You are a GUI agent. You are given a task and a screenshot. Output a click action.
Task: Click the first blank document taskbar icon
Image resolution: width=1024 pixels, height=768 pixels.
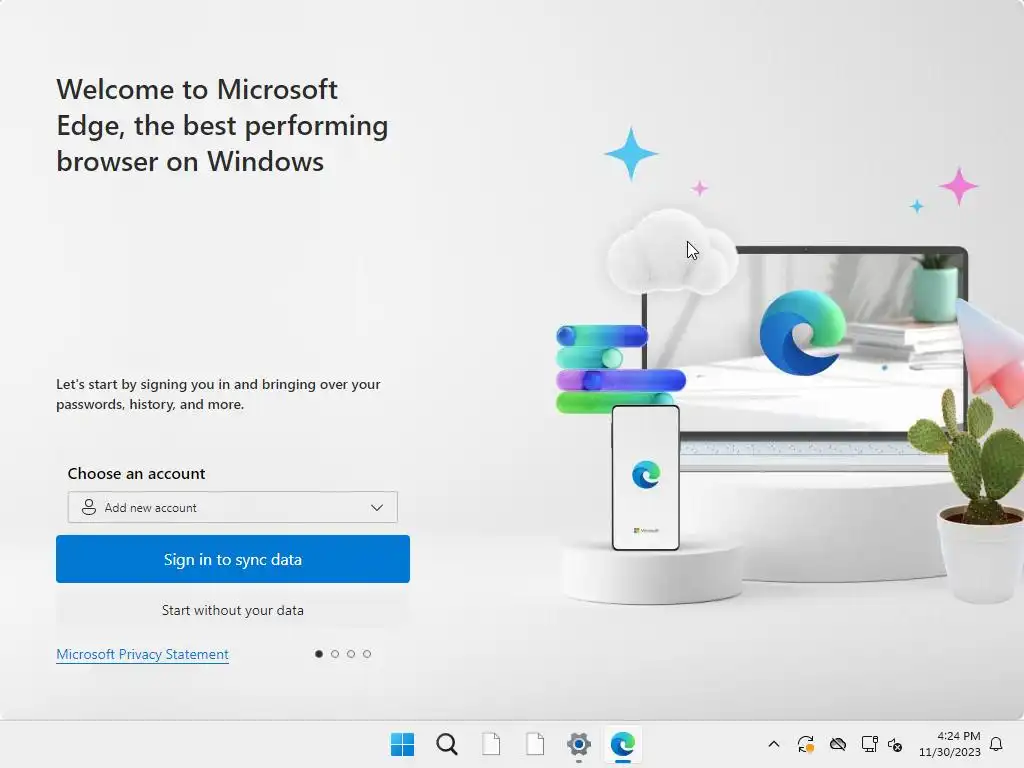[x=491, y=744]
